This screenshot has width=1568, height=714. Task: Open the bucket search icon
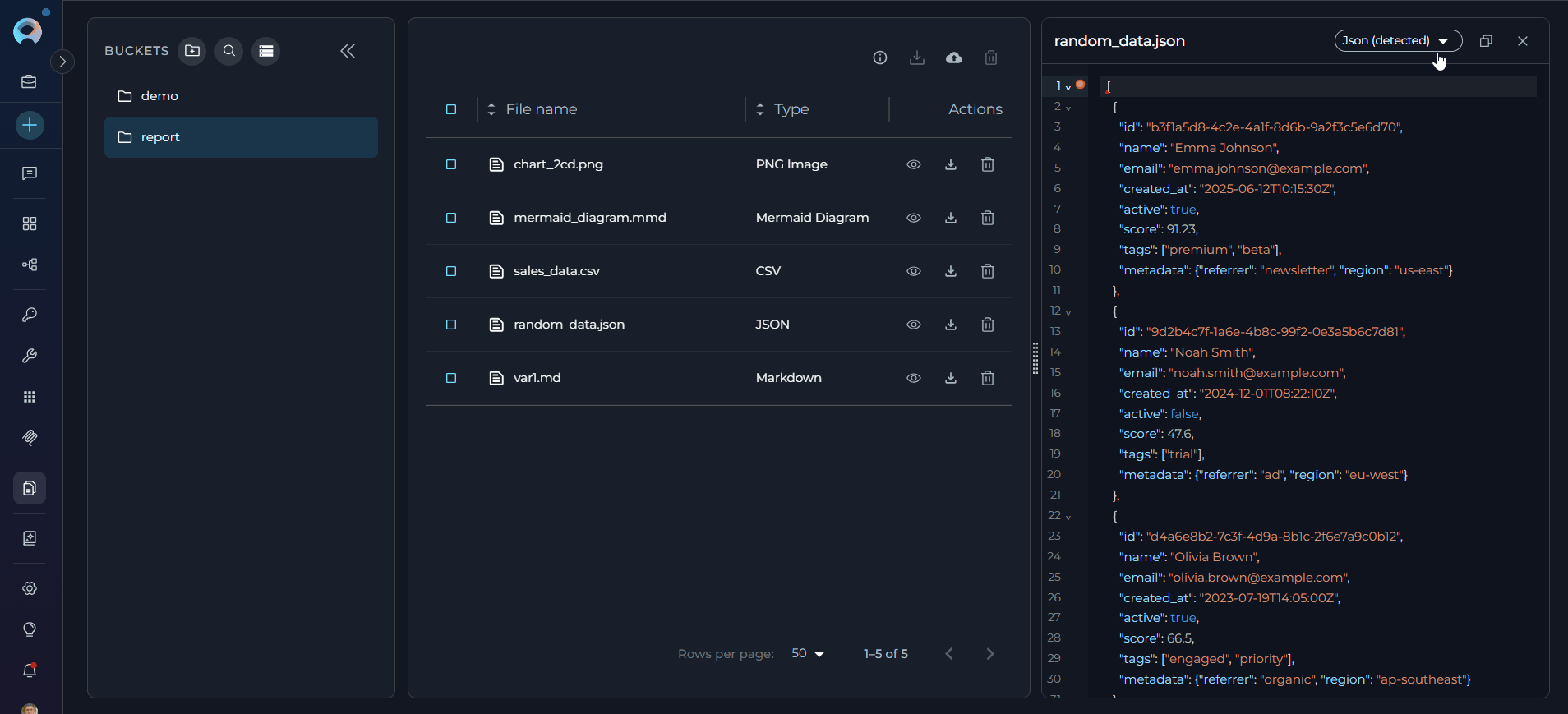pyautogui.click(x=229, y=51)
